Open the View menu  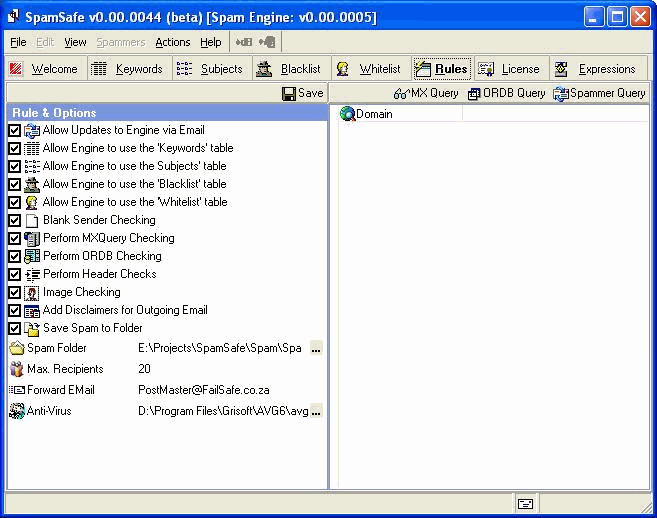[x=75, y=42]
